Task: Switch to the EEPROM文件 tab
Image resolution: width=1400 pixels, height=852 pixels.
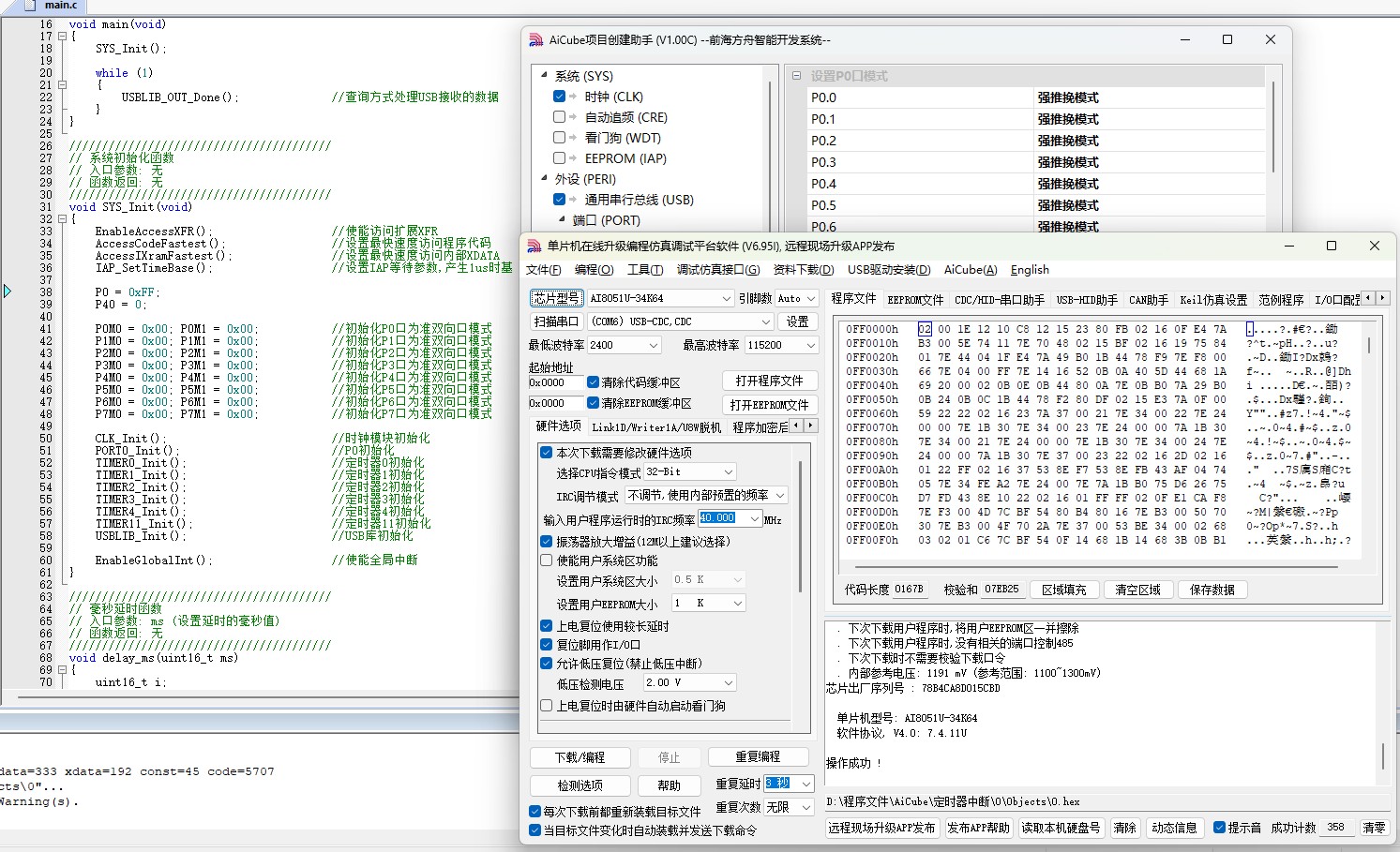Action: pos(915,300)
